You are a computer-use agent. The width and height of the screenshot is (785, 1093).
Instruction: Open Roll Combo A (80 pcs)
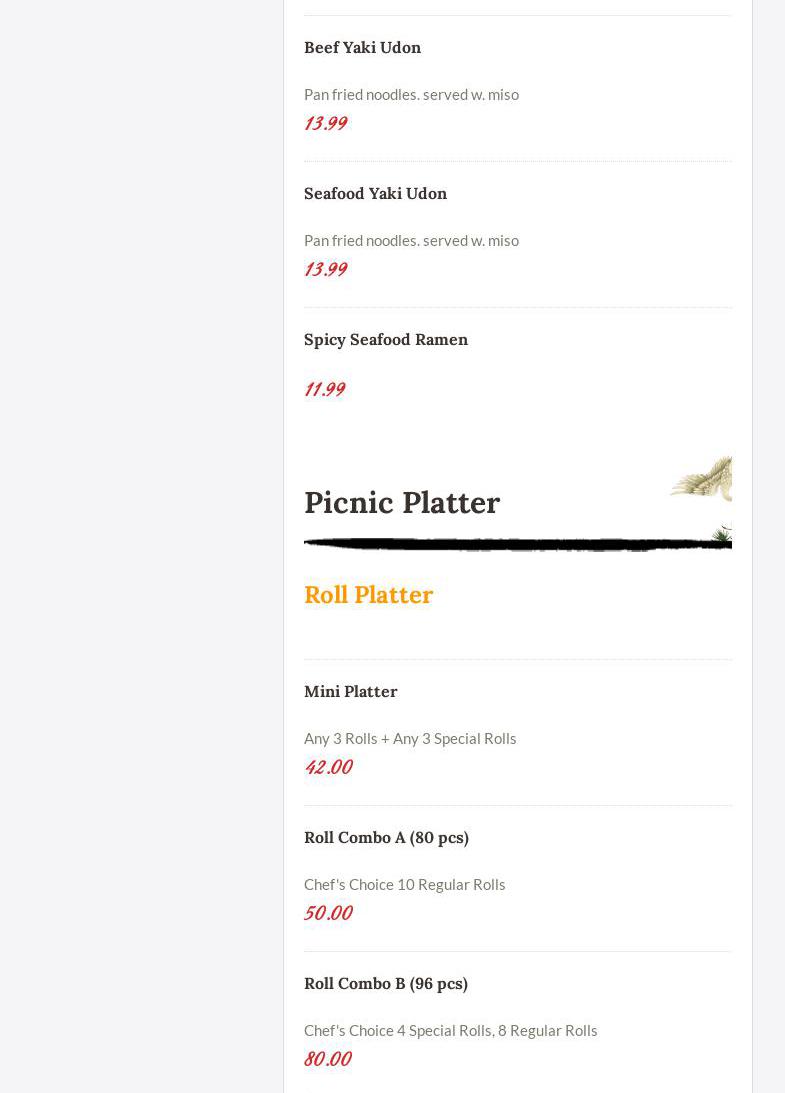(x=386, y=837)
